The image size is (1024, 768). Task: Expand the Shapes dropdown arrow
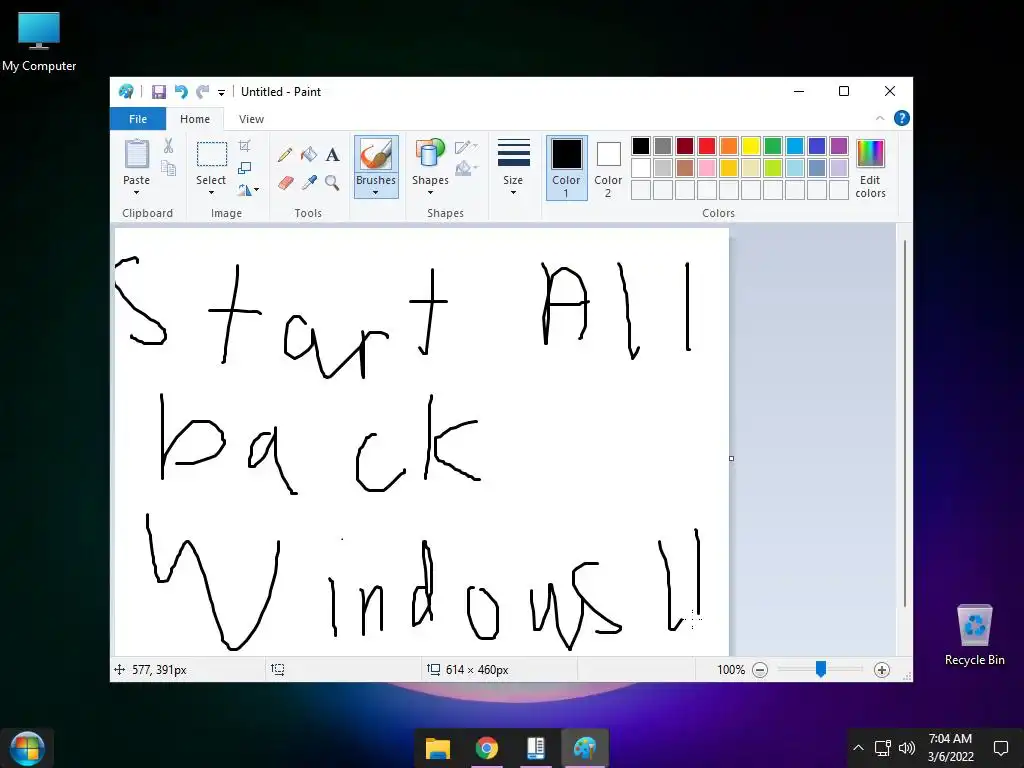[430, 193]
